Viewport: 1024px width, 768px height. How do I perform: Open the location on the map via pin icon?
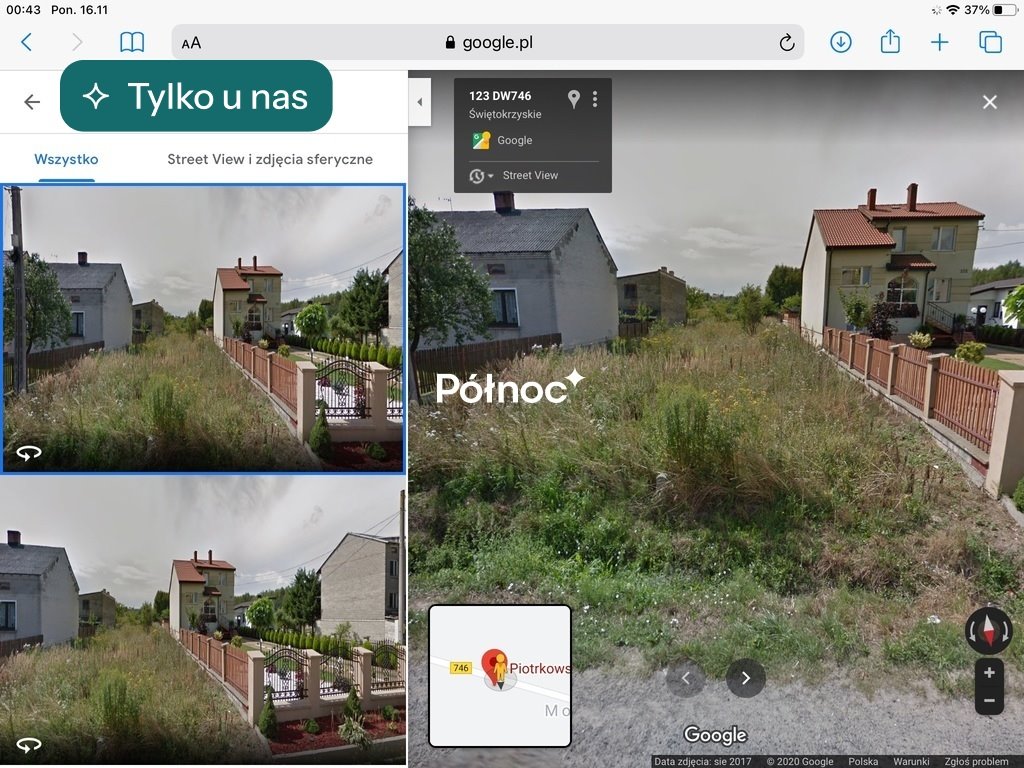point(574,98)
